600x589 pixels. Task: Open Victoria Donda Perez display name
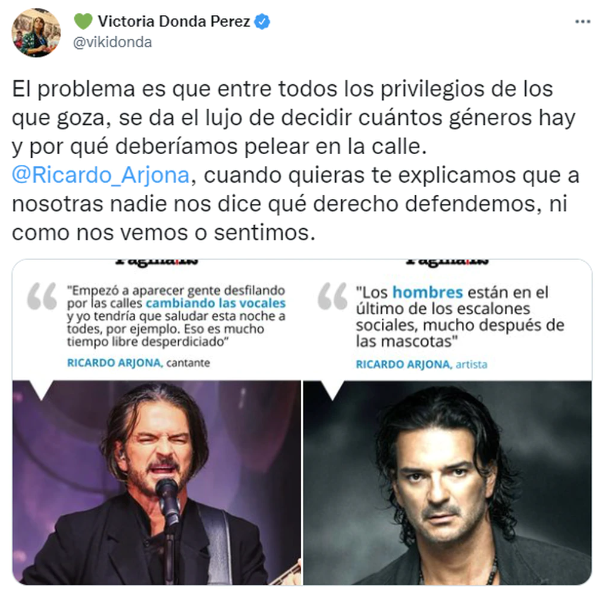tap(174, 21)
